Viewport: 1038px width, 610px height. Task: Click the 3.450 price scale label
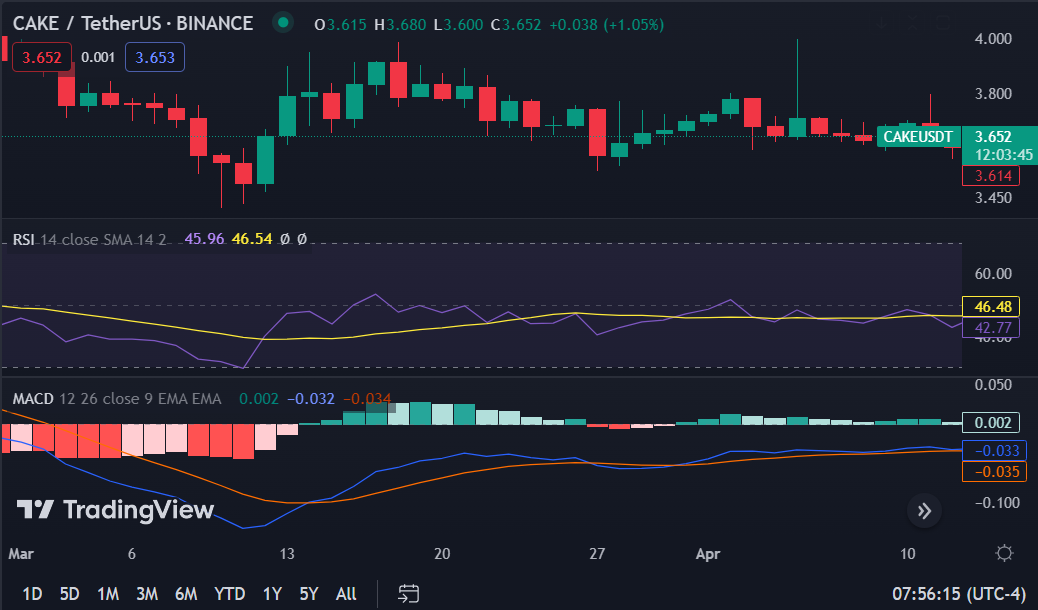coord(993,197)
